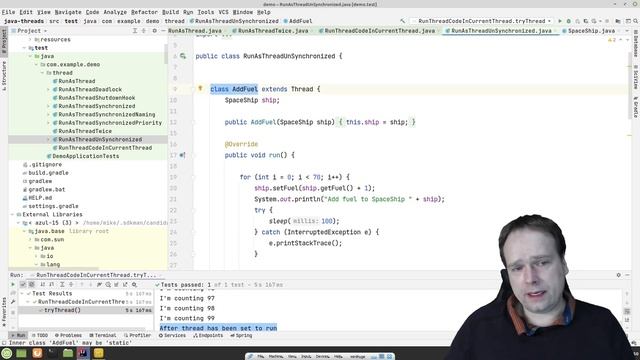Run the selected configuration with the green play icon

(560, 21)
